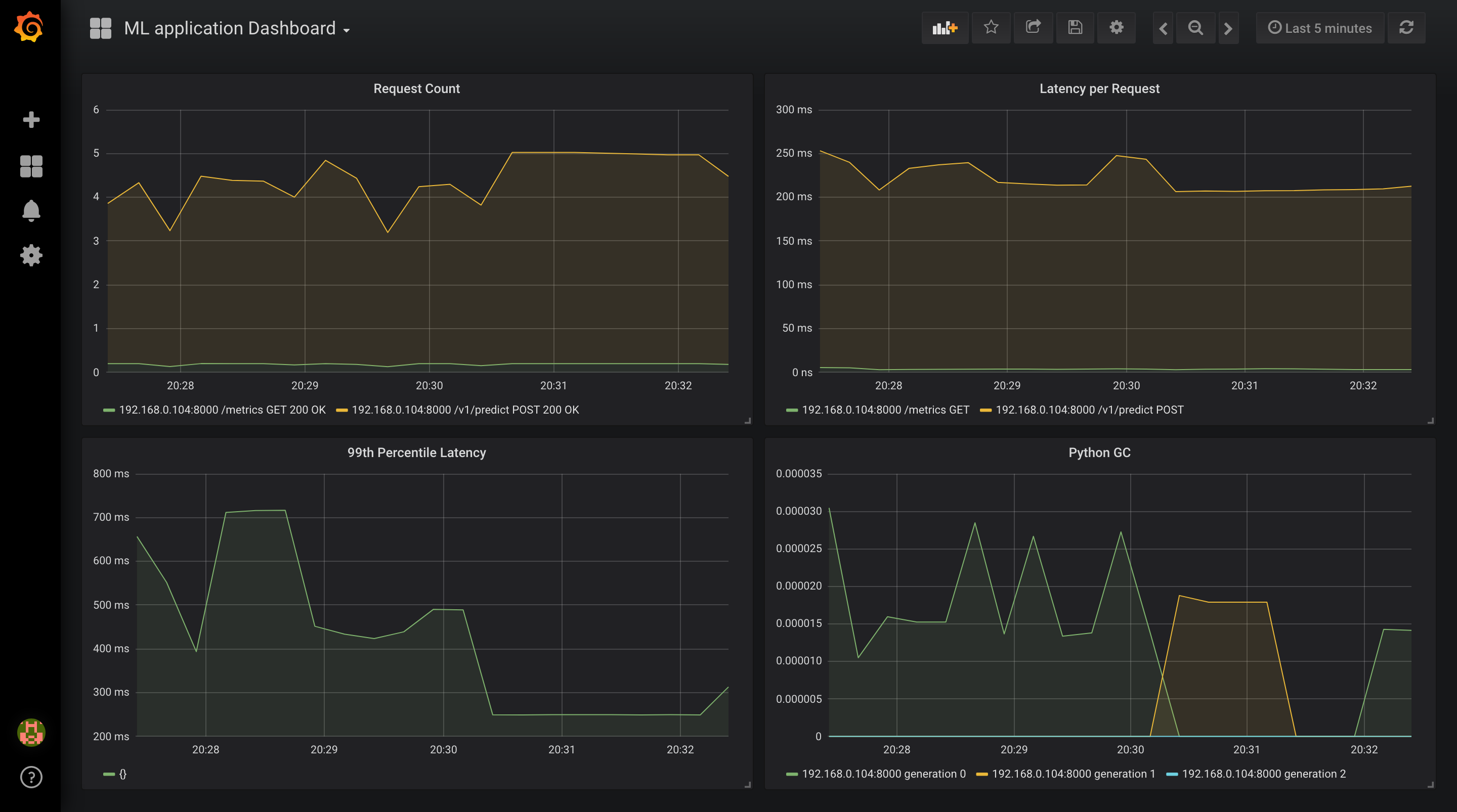Click the 700 ms peak in 99th Percentile graph

click(255, 511)
